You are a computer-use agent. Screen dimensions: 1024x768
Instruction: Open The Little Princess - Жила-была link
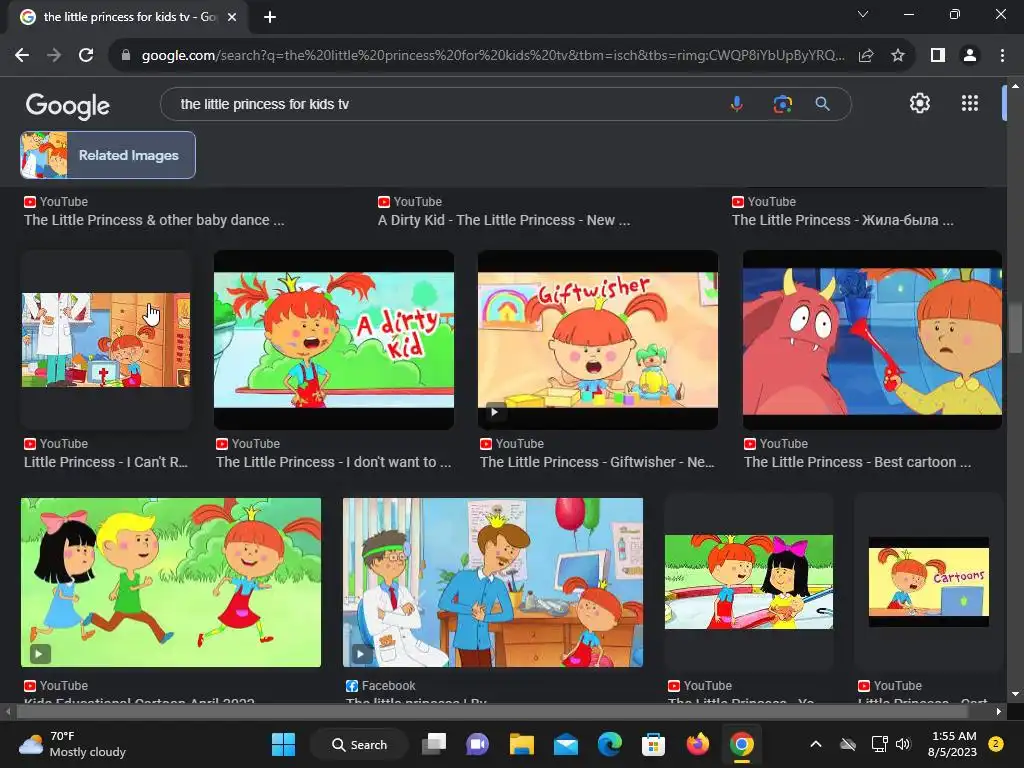click(x=842, y=220)
